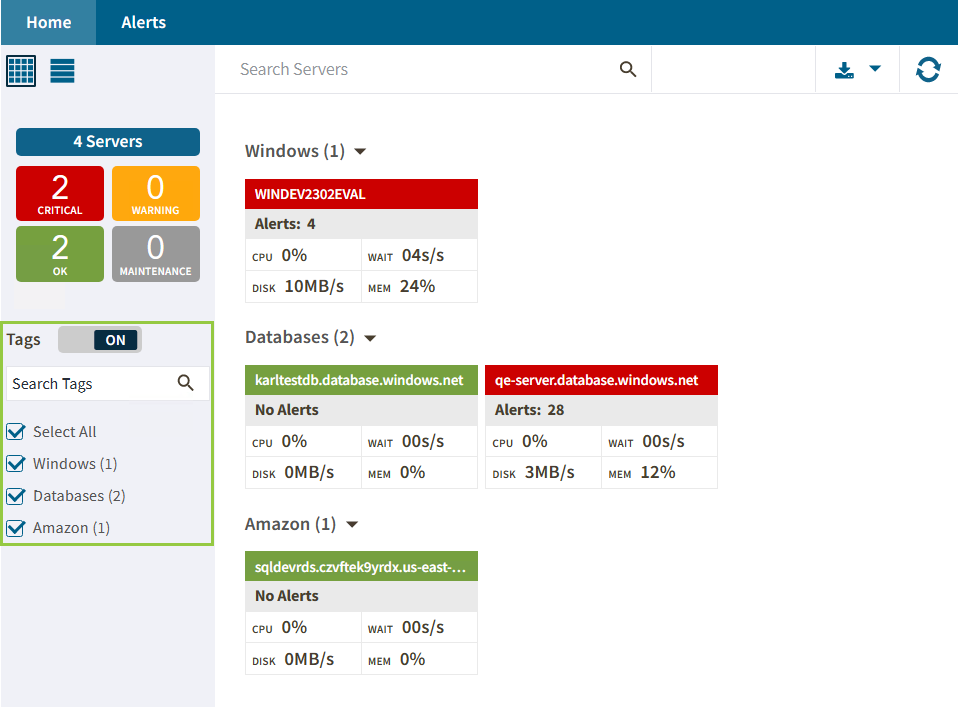Go to the Home tab

click(48, 22)
